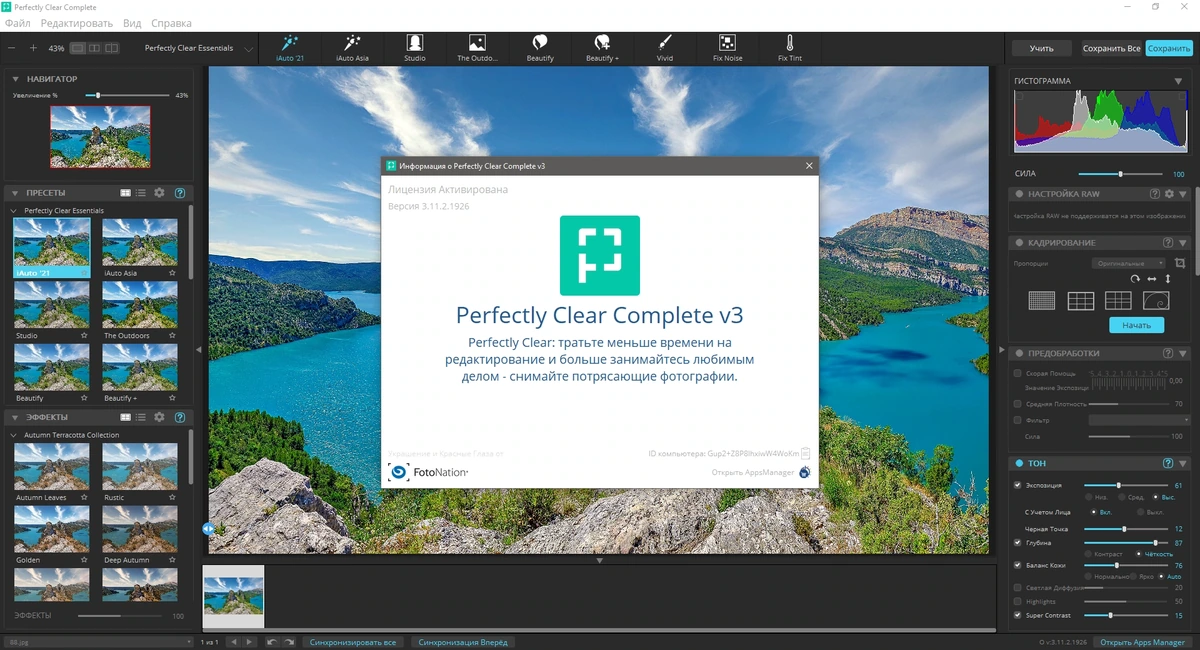Image resolution: width=1200 pixels, height=650 pixels.
Task: Apply the Beautify + toolbar preset
Action: 602,47
